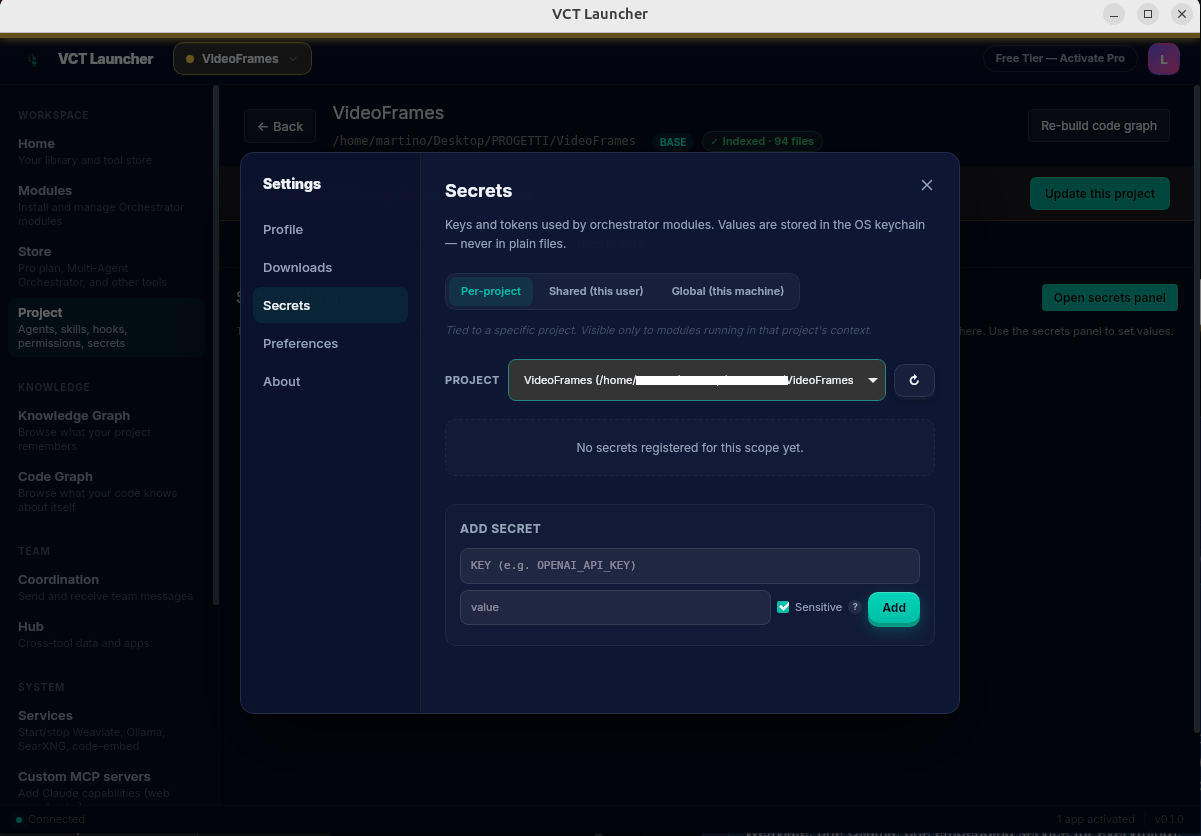The width and height of the screenshot is (1201, 836).
Task: Click Open secrets panel button
Action: tap(1110, 297)
